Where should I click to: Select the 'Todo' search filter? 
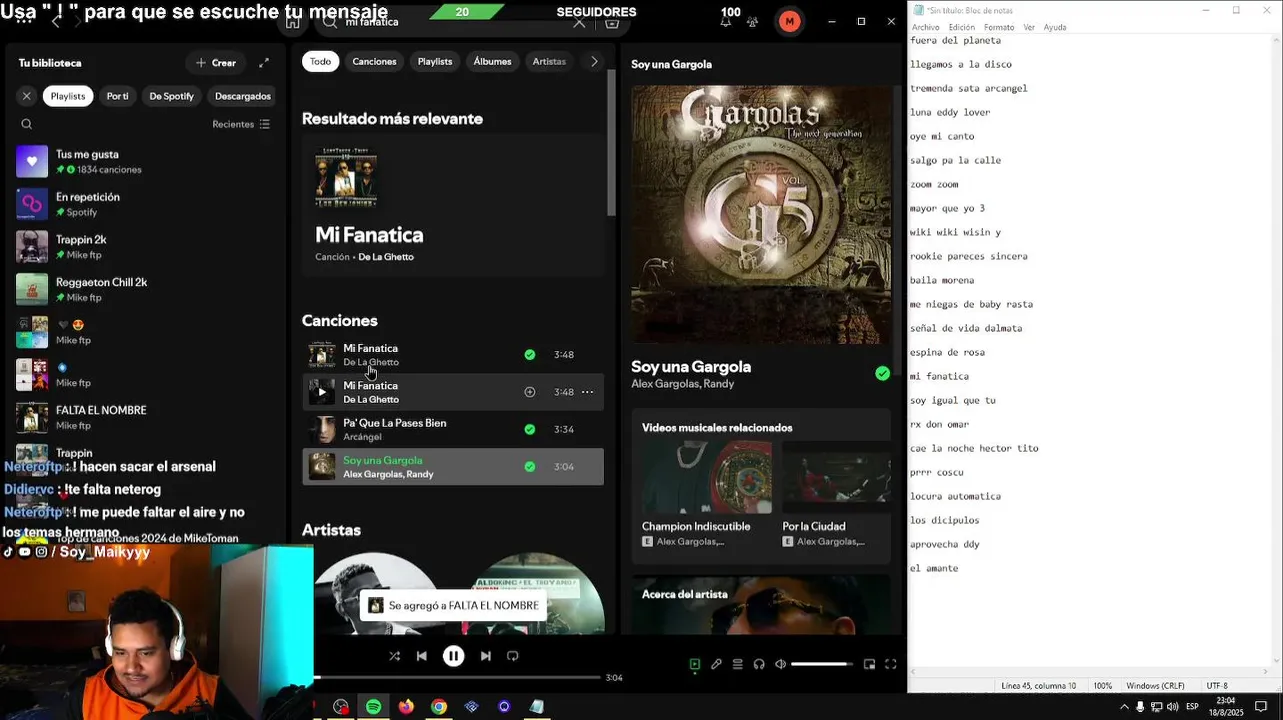tap(320, 61)
